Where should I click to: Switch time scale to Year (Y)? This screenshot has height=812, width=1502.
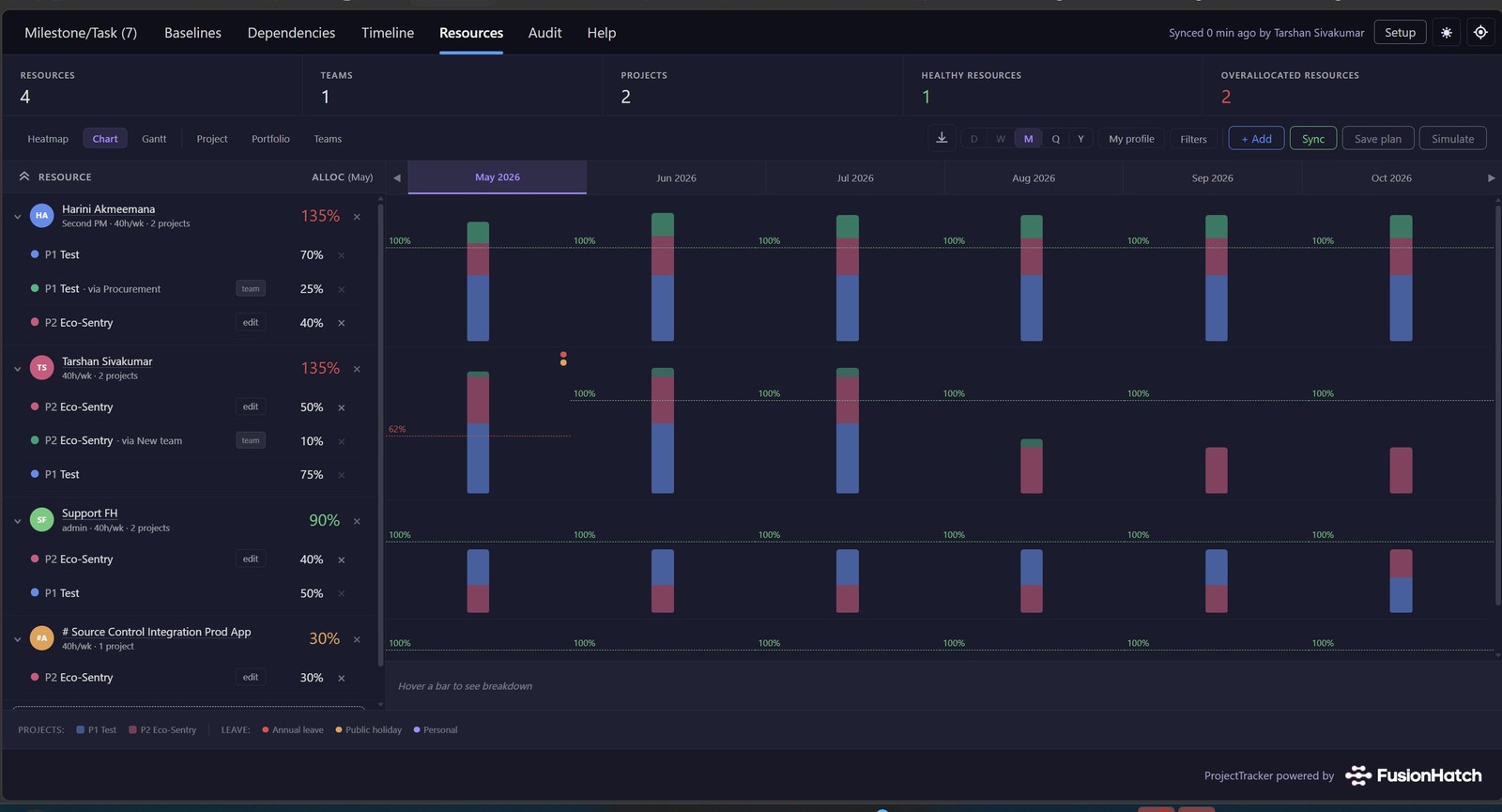pos(1081,139)
